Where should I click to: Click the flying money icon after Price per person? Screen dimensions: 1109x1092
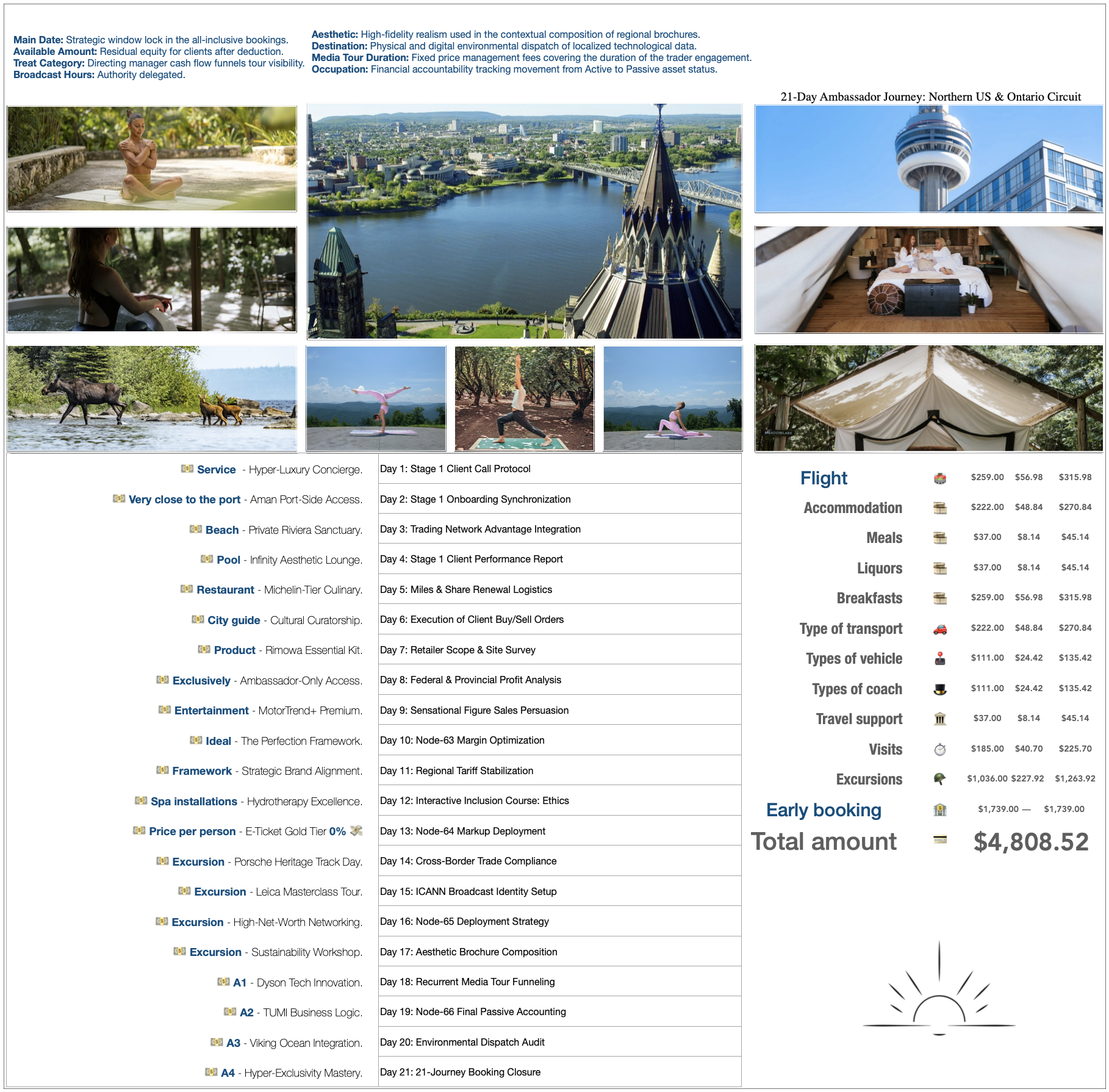[357, 831]
